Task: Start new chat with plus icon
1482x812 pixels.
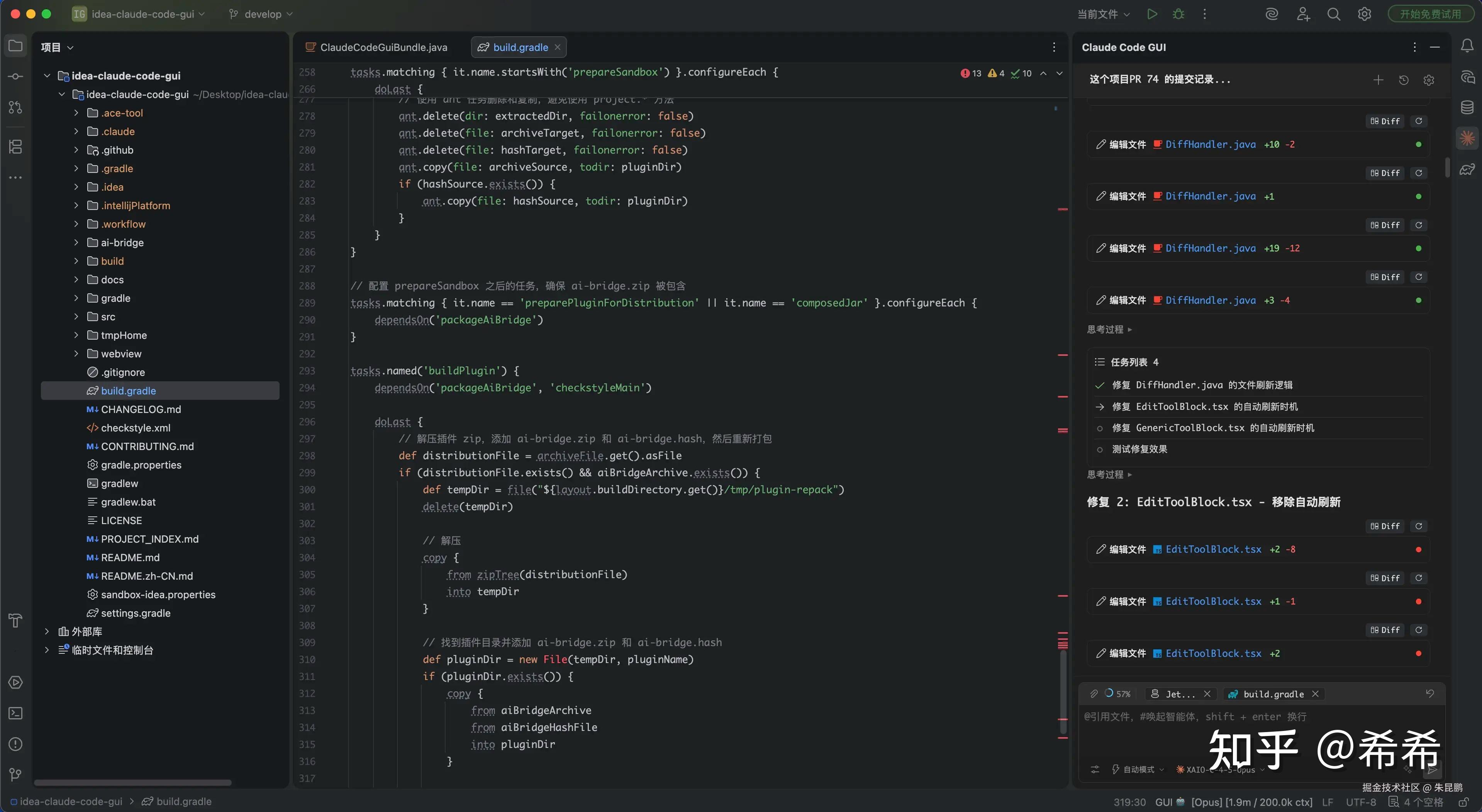Action: (x=1378, y=80)
